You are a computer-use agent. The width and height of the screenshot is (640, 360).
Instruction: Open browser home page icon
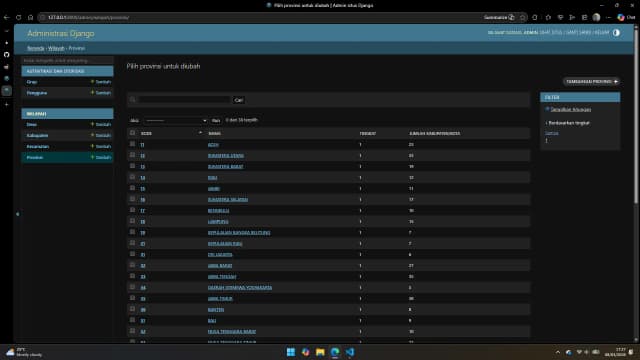(x=31, y=18)
